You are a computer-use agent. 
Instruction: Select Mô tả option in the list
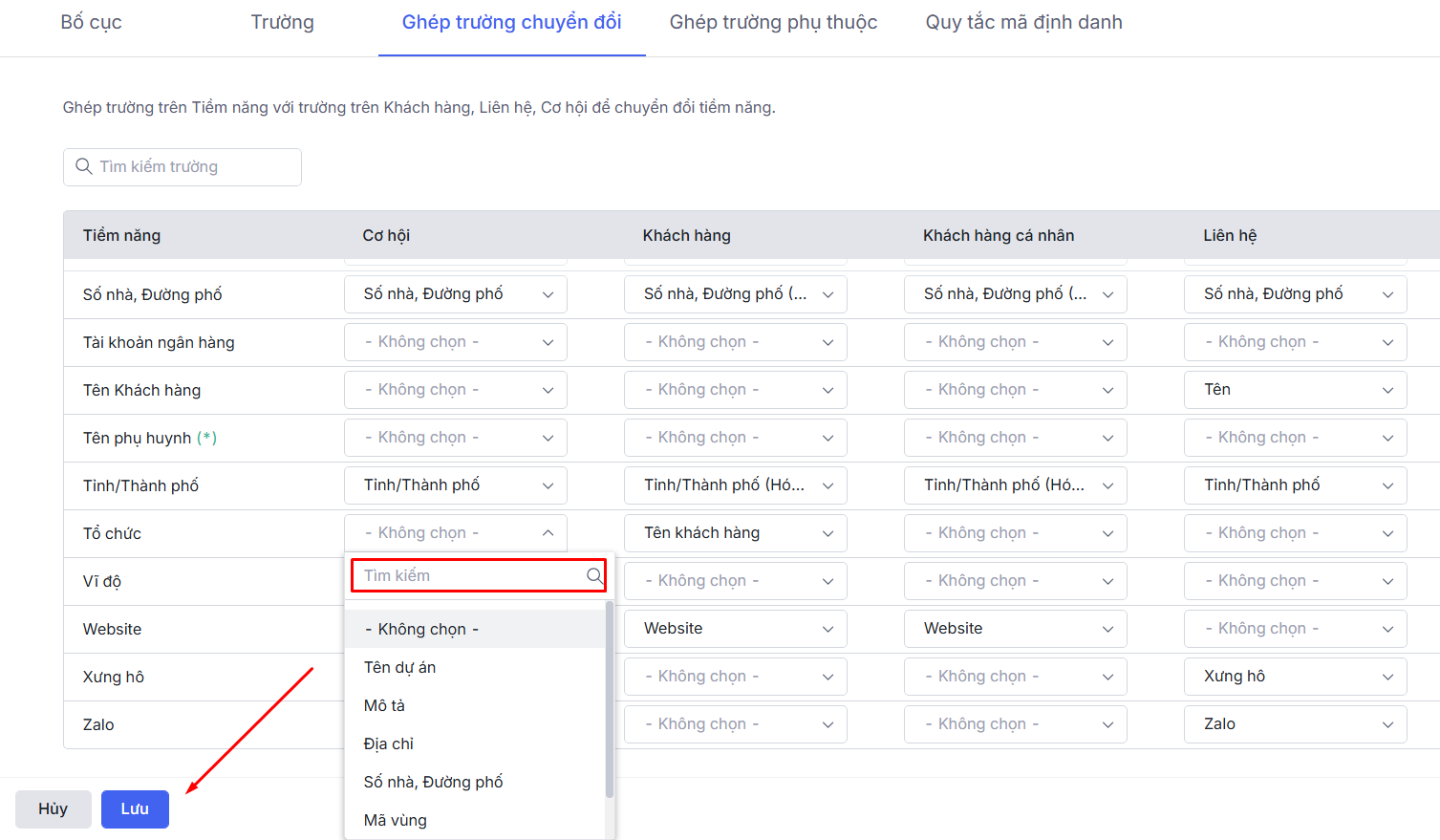[x=384, y=705]
